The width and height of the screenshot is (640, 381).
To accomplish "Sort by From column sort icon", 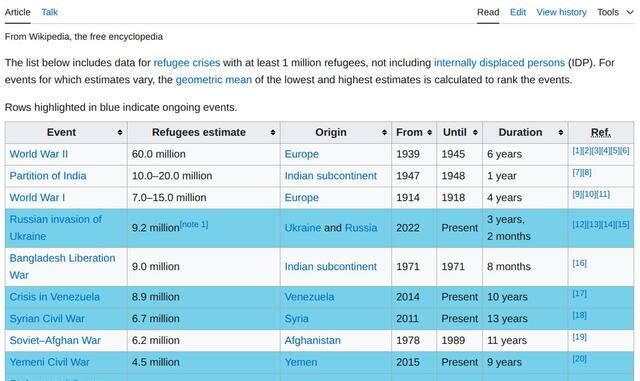I will pyautogui.click(x=429, y=132).
